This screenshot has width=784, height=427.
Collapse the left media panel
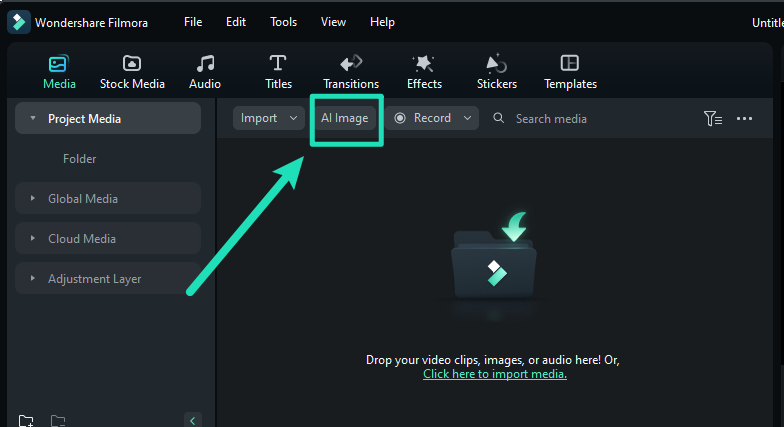[x=192, y=420]
